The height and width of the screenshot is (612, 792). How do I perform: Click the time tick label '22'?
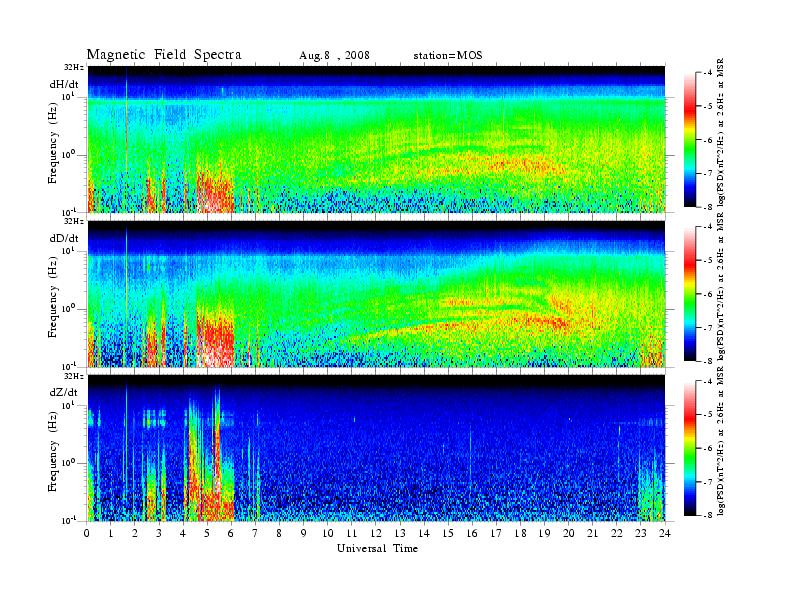pos(617,533)
